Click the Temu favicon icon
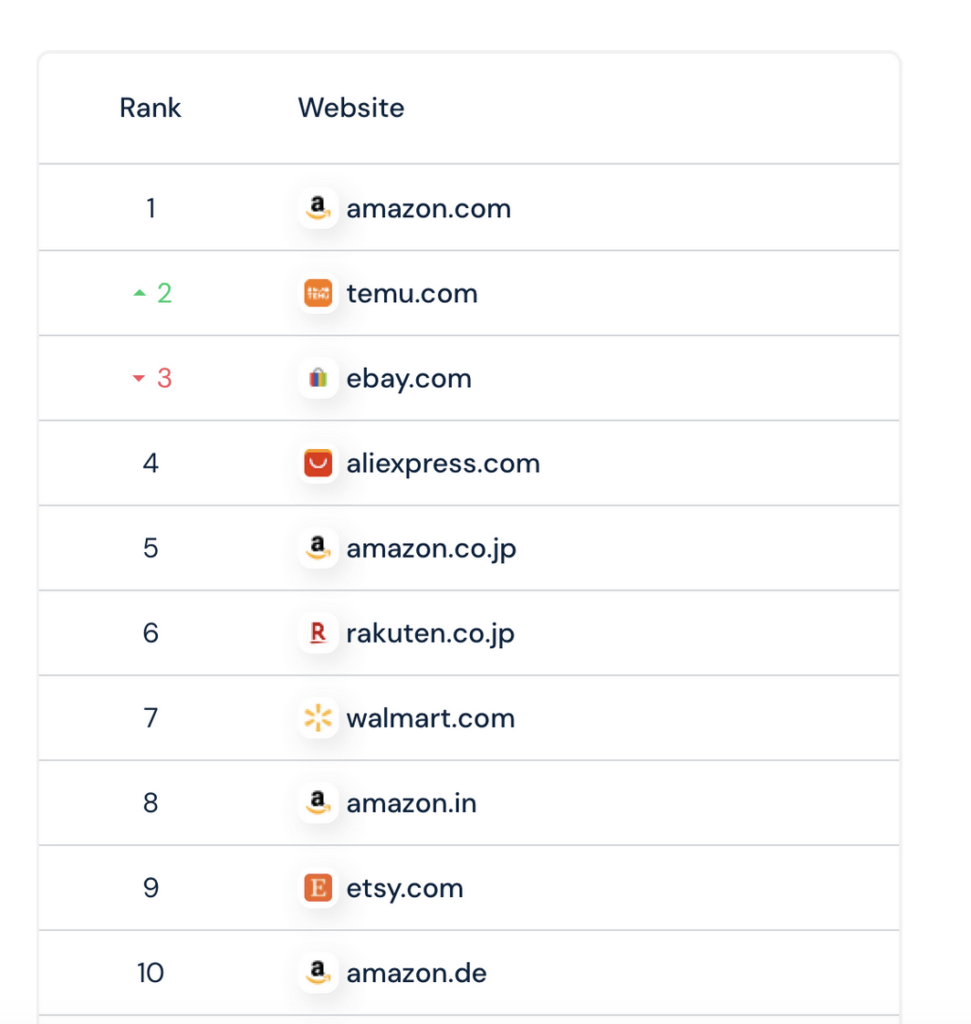The image size is (971, 1024). pos(318,293)
